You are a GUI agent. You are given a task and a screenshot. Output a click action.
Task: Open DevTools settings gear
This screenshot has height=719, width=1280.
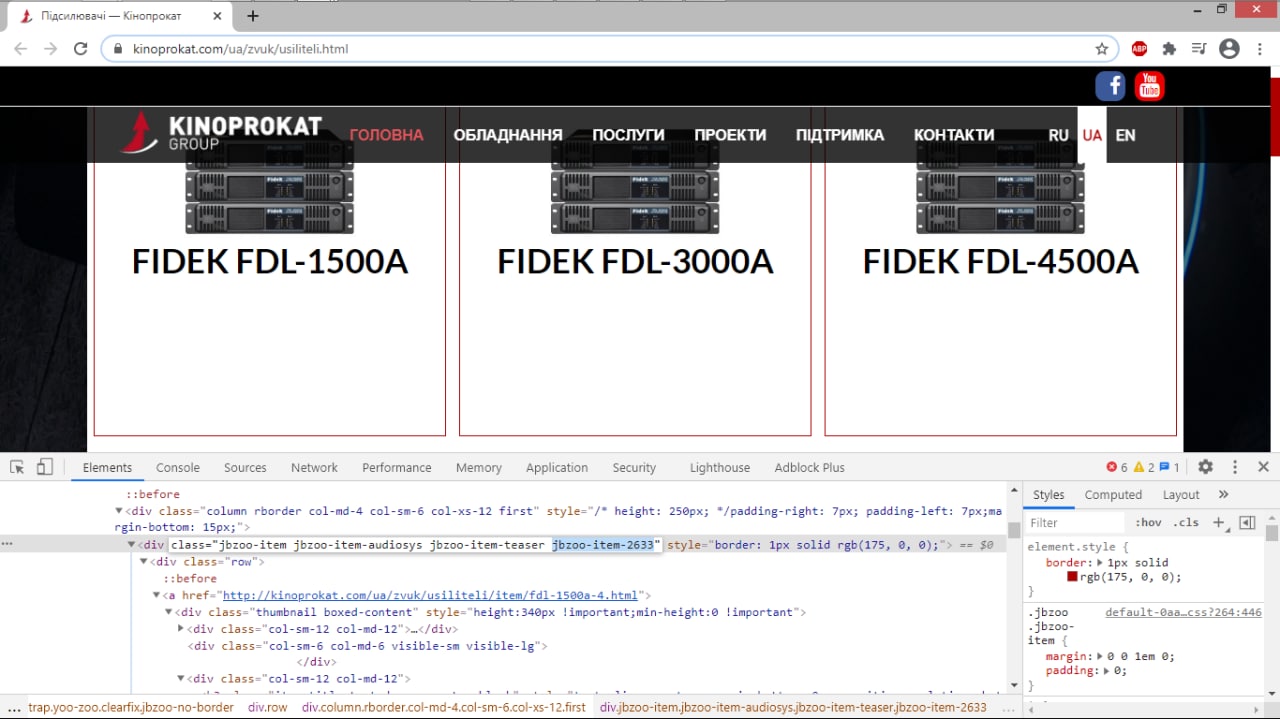click(x=1205, y=467)
